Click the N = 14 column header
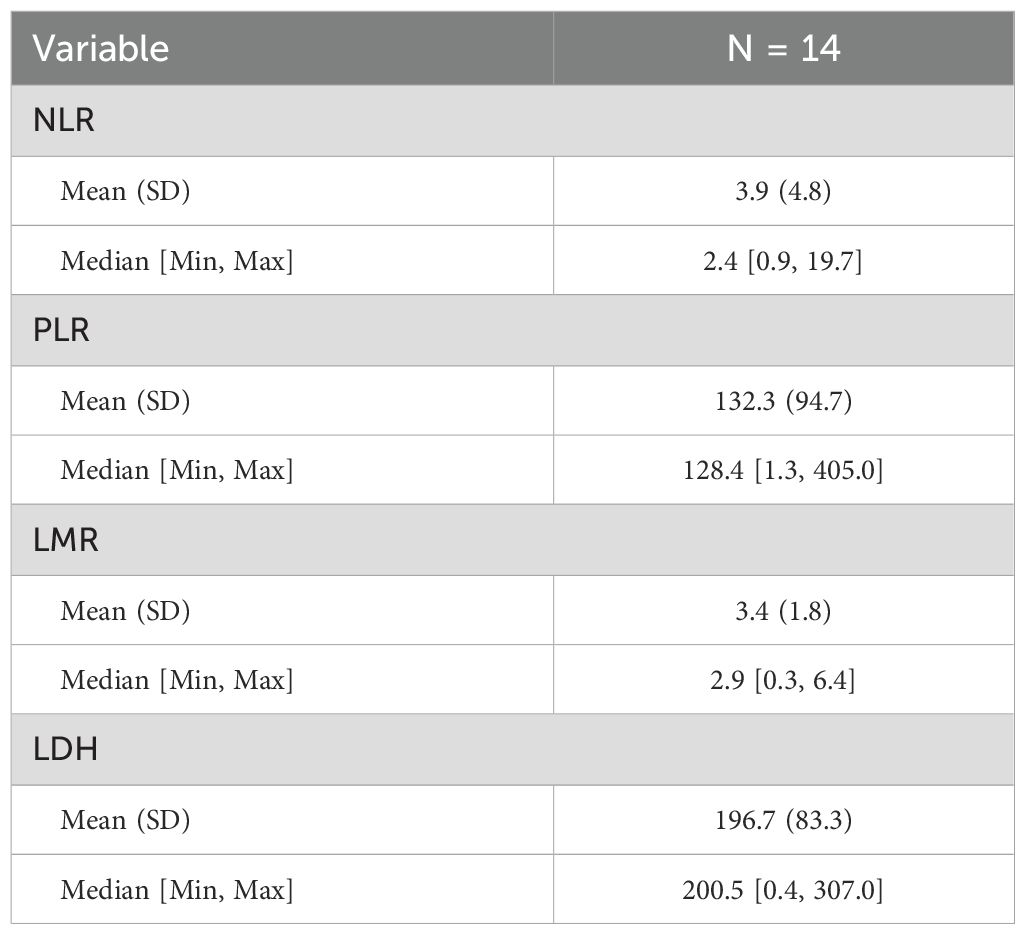This screenshot has height=934, width=1025. point(784,49)
